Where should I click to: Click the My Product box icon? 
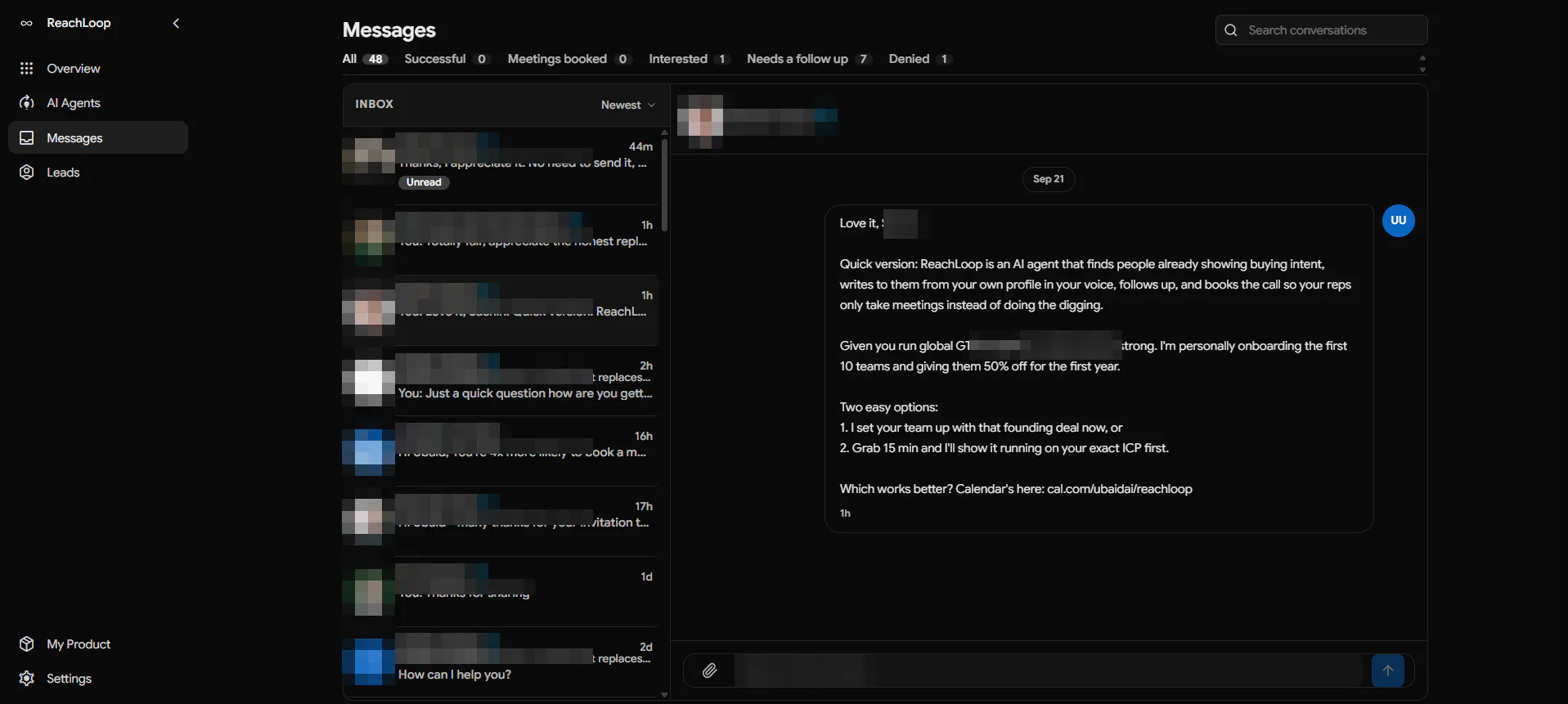coord(26,644)
